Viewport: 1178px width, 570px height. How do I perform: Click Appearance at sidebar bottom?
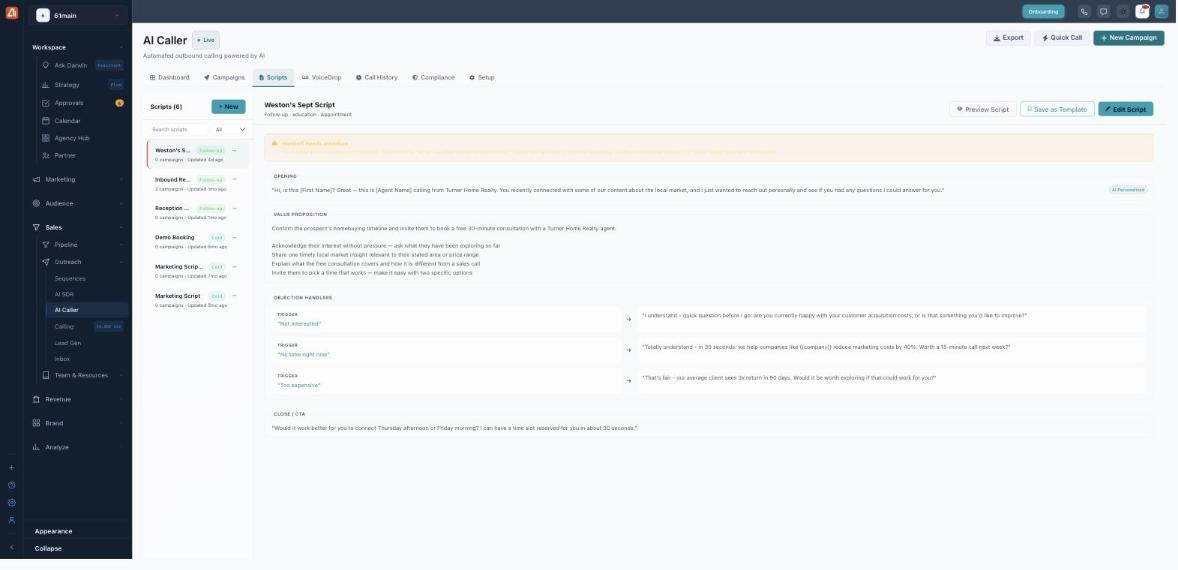point(53,531)
